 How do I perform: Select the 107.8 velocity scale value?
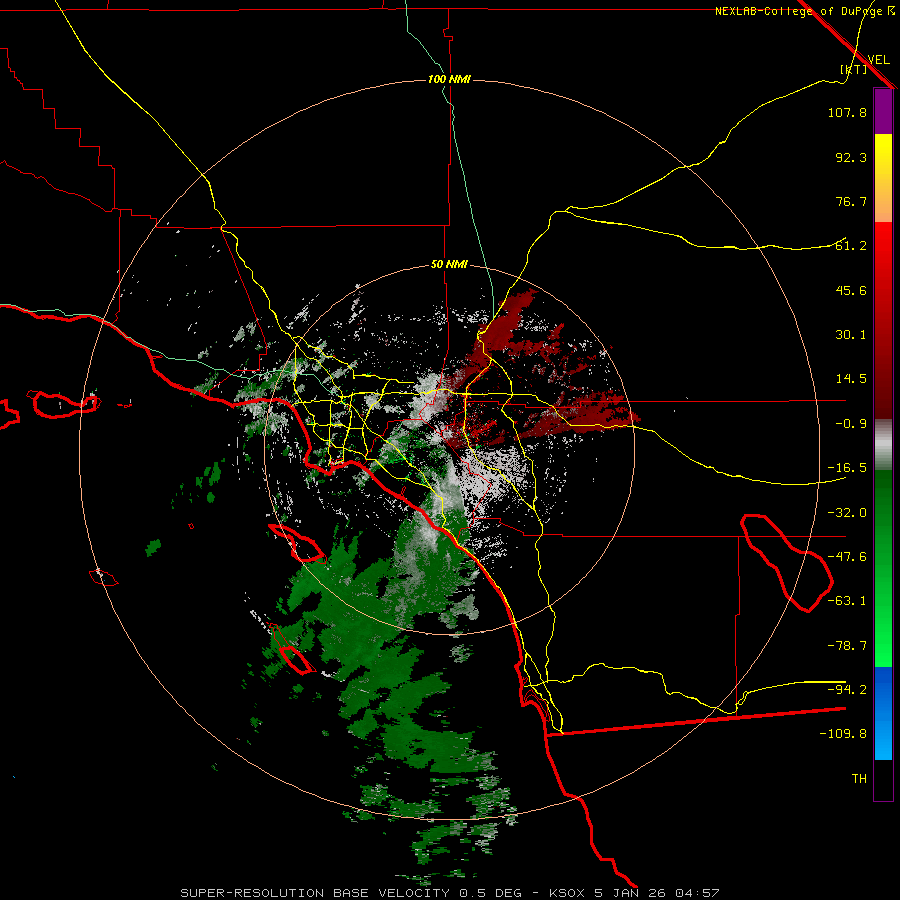pyautogui.click(x=847, y=112)
